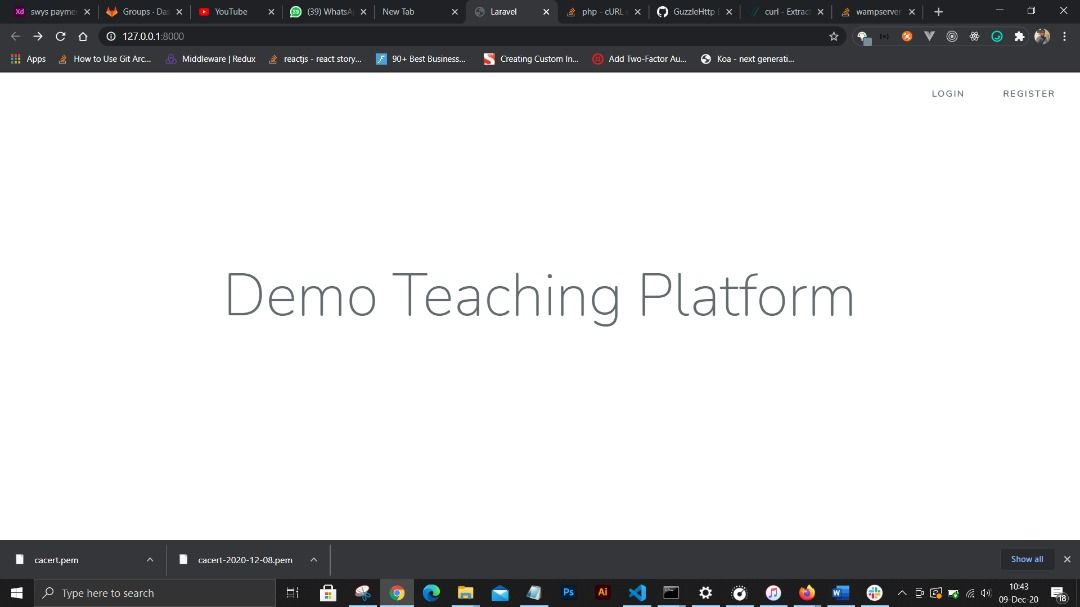The width and height of the screenshot is (1080, 607).
Task: Open the Grammarly extension
Action: 997,37
